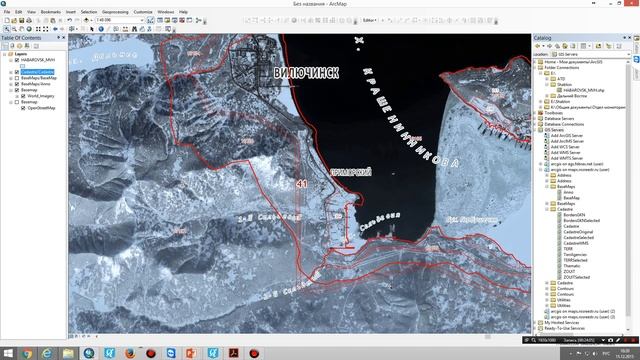
Task: Expand the Toolboxes node in Catalog
Action: [x=535, y=113]
